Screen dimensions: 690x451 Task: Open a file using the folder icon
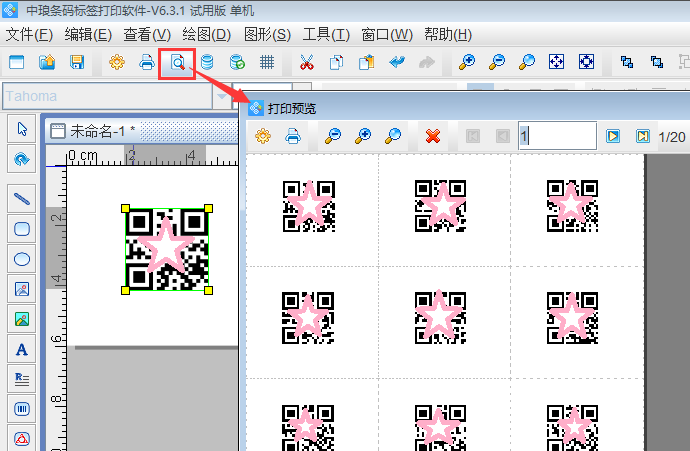click(x=47, y=62)
